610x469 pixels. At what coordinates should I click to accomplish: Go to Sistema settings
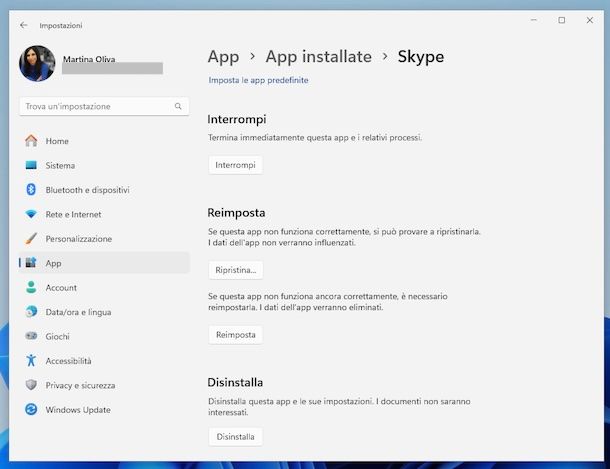[x=104, y=165]
